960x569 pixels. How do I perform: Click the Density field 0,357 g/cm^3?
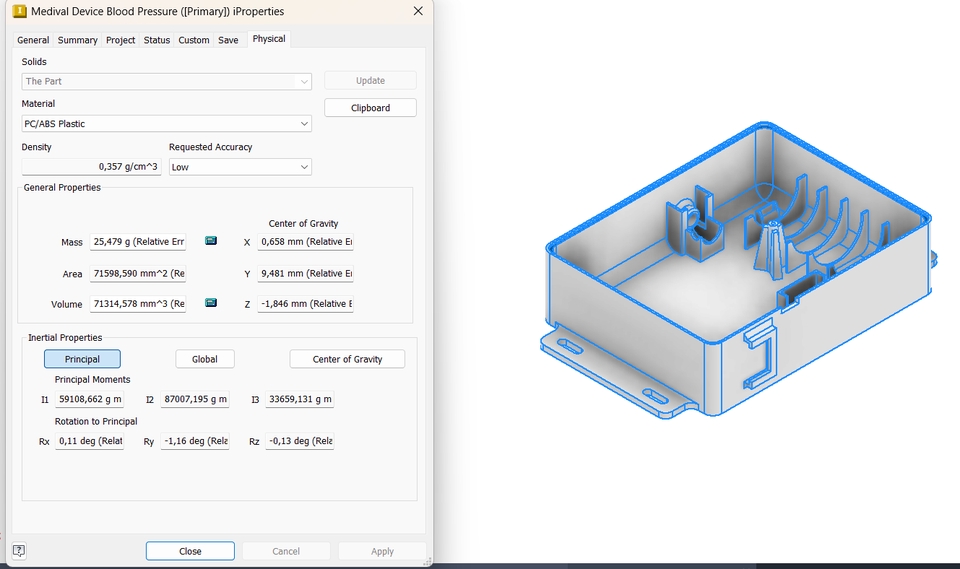click(x=91, y=167)
